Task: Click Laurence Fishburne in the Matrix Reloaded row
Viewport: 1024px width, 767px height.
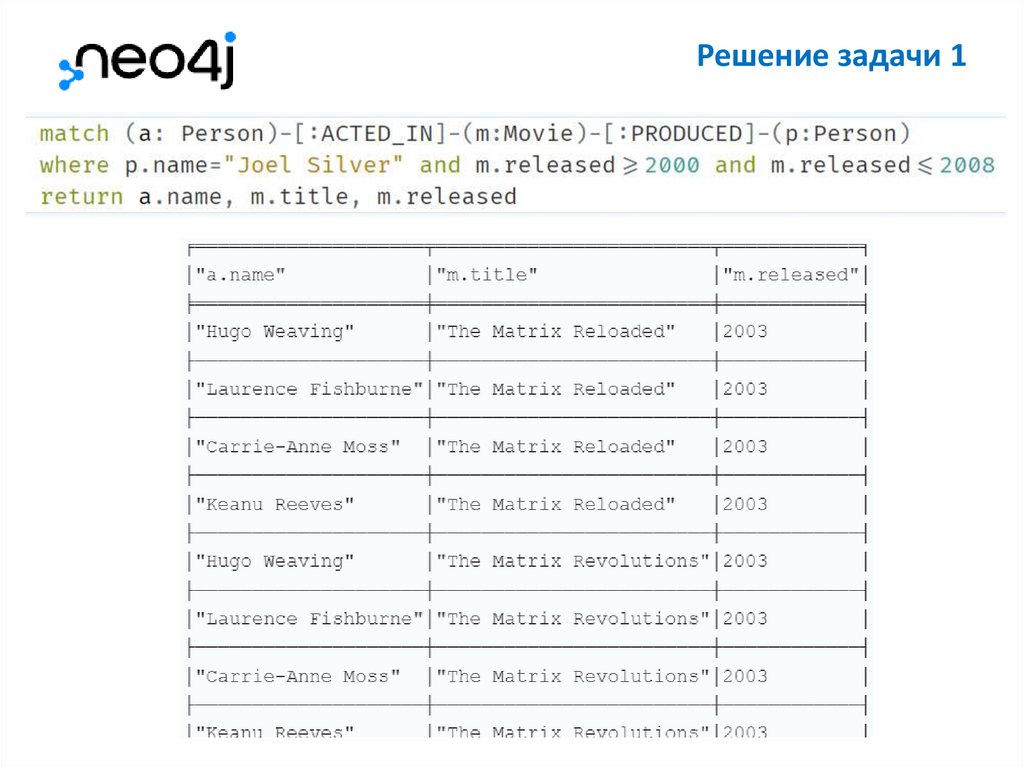Action: [309, 389]
